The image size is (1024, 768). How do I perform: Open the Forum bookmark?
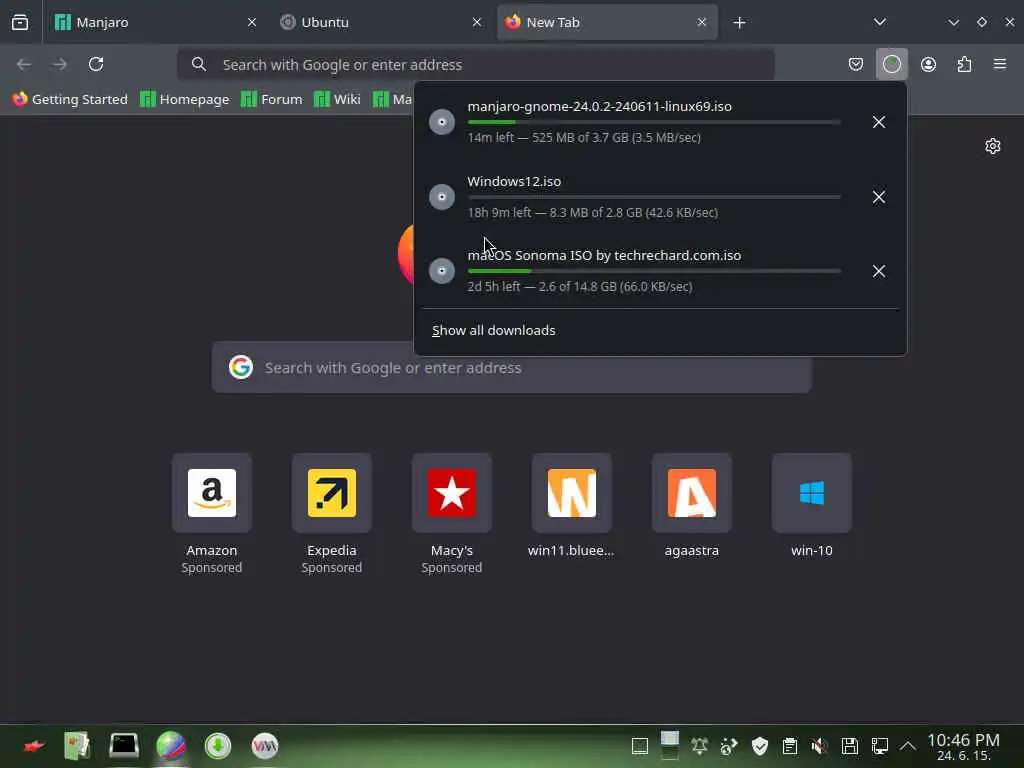coord(272,99)
